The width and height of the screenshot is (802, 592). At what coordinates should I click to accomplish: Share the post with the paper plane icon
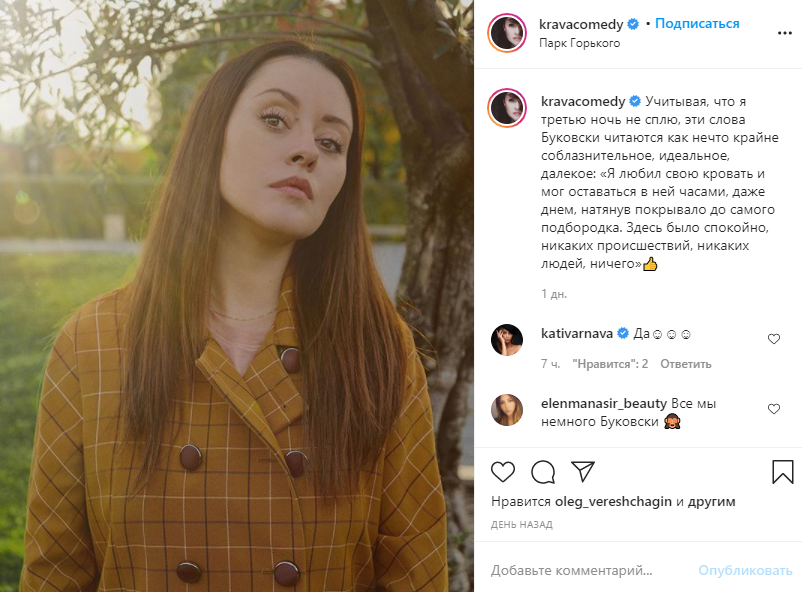pyautogui.click(x=583, y=471)
